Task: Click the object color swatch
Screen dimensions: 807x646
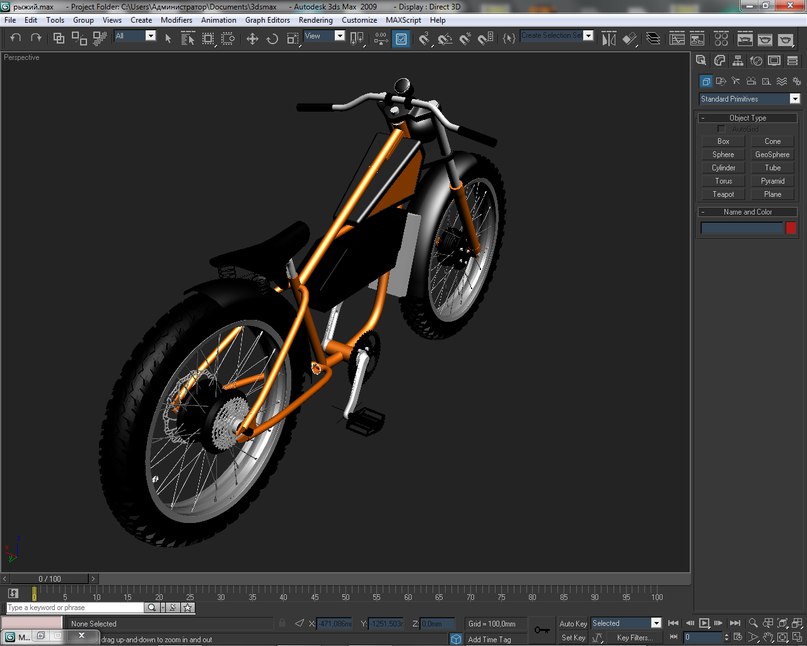Action: [791, 228]
